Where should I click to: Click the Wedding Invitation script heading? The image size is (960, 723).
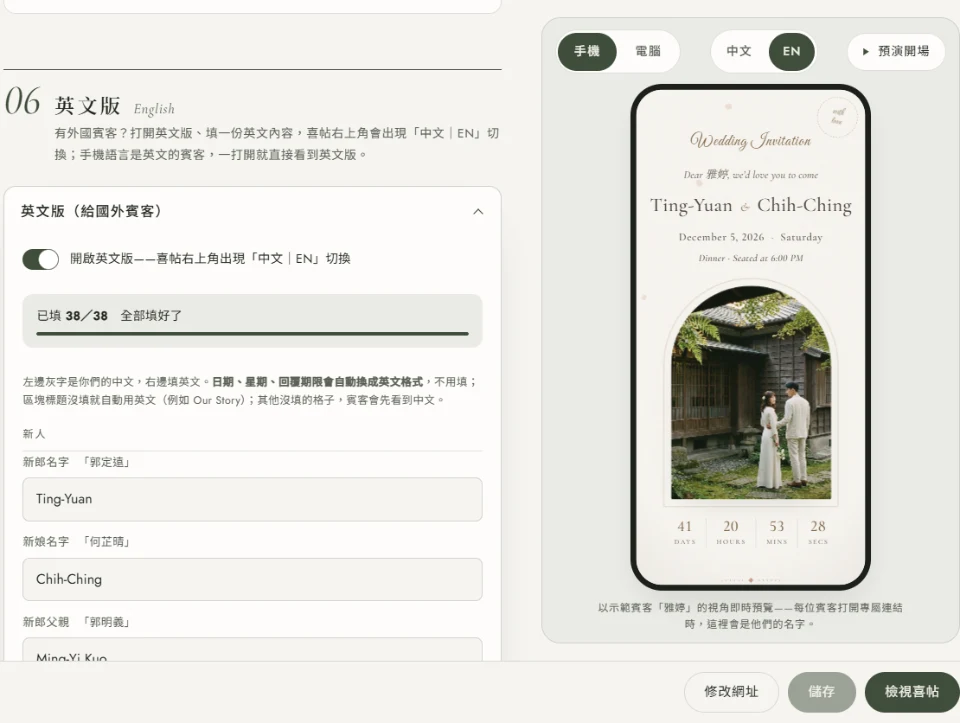point(751,141)
